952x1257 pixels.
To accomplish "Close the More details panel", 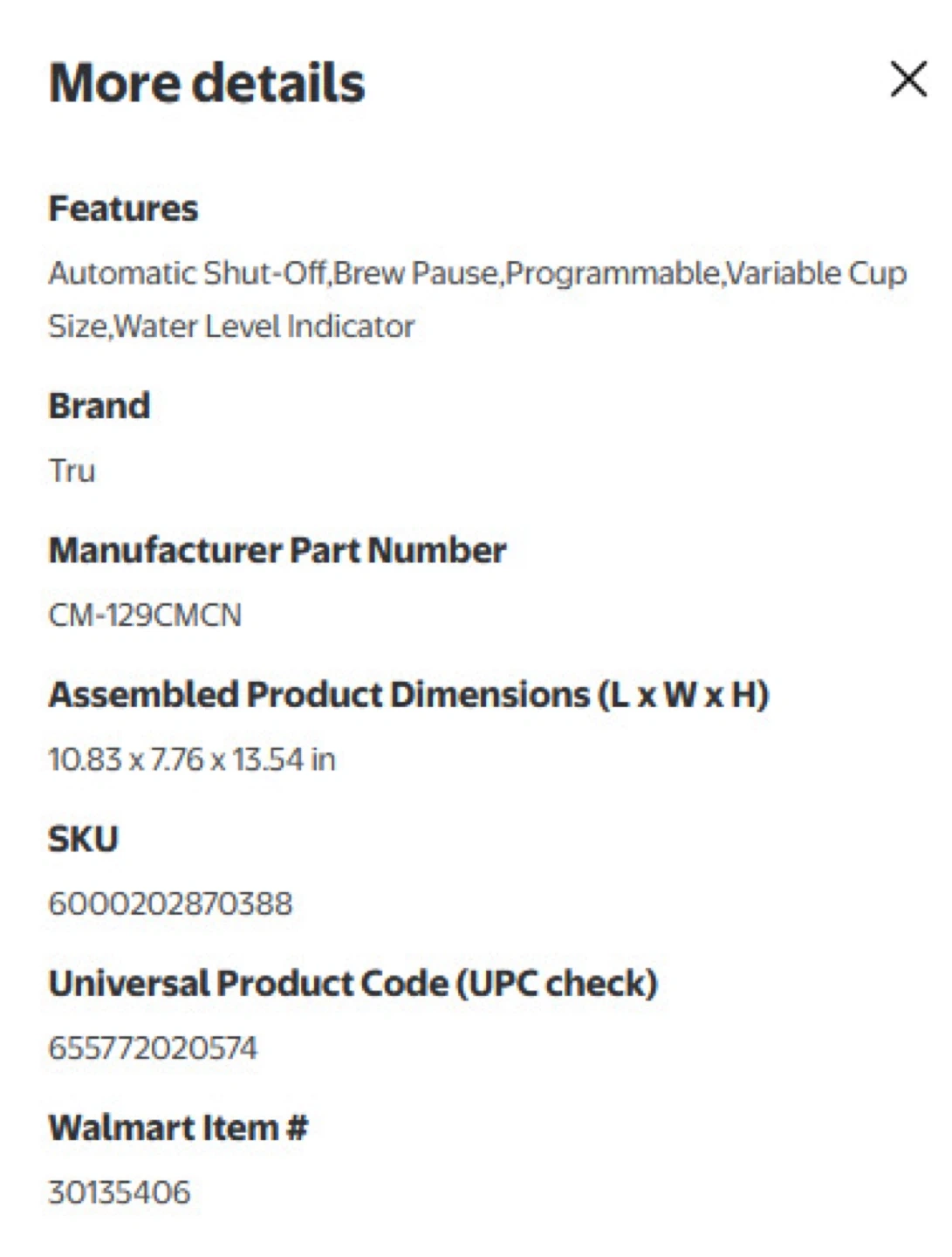I will [x=908, y=79].
